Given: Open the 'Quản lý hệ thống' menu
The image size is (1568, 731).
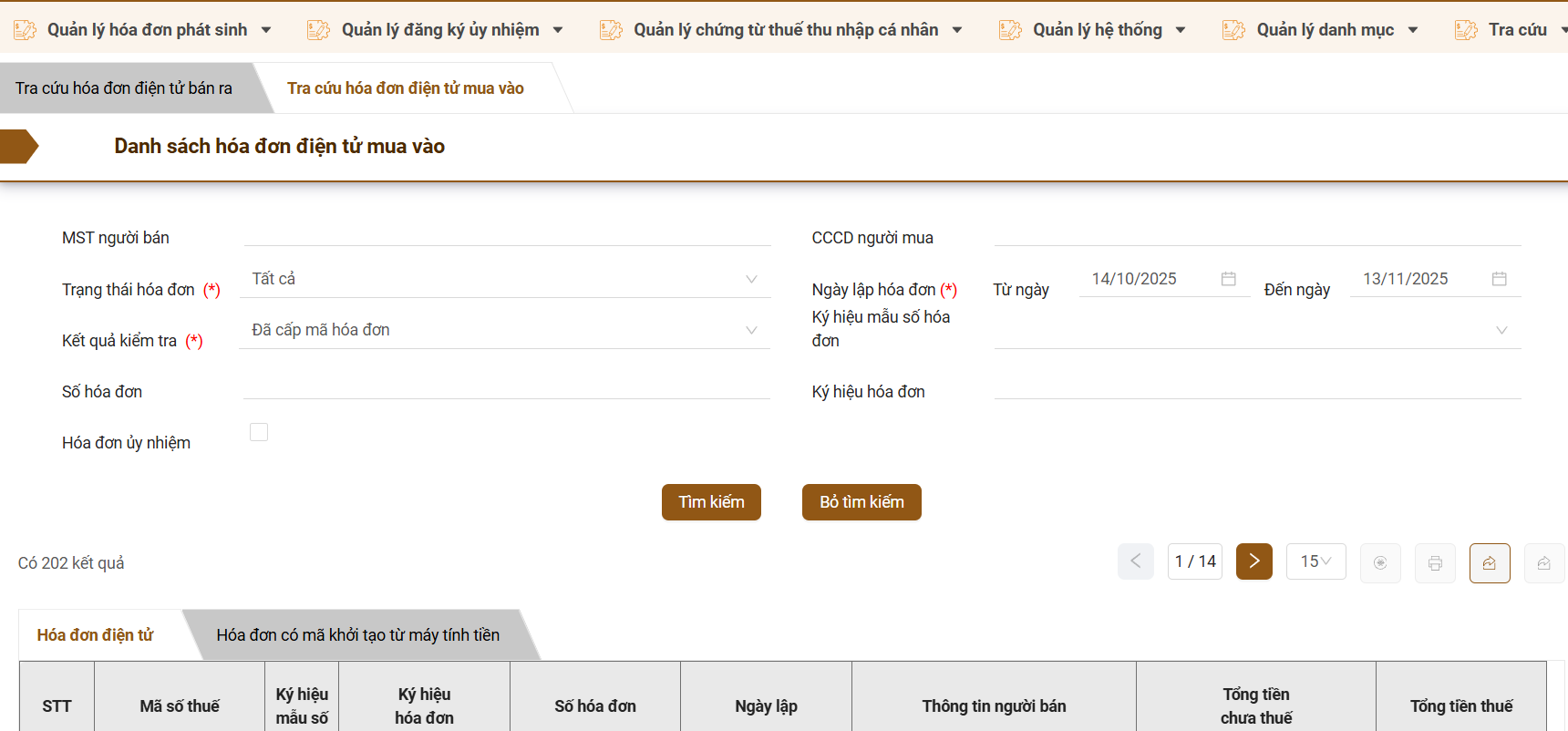Looking at the screenshot, I should coord(1097,30).
